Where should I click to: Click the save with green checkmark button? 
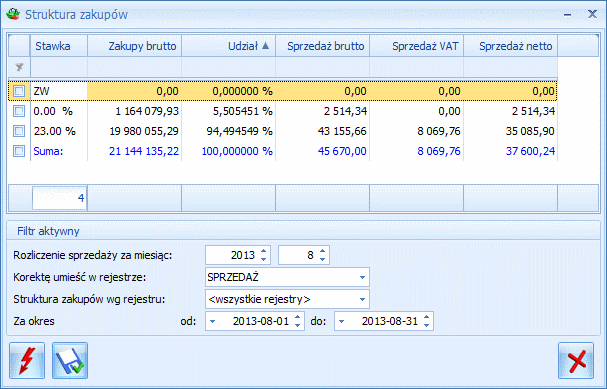click(x=70, y=360)
